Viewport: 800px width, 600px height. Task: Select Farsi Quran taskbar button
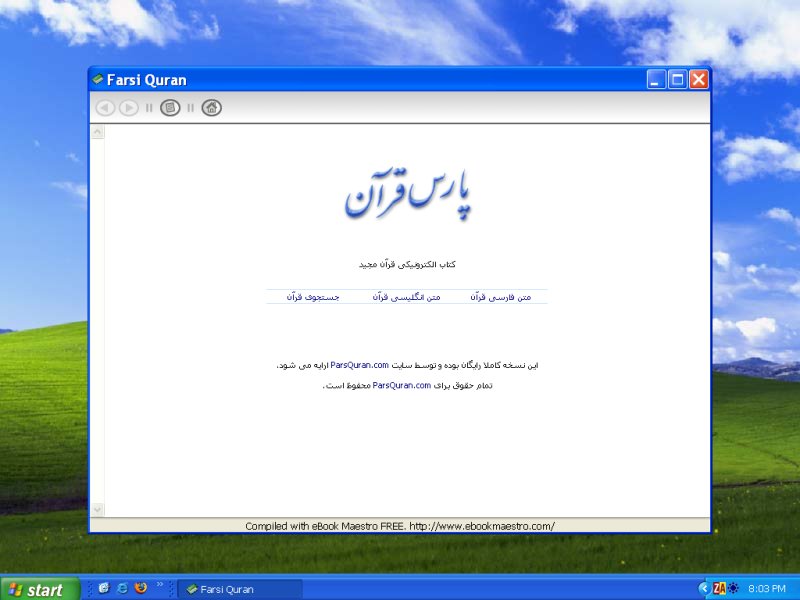239,589
